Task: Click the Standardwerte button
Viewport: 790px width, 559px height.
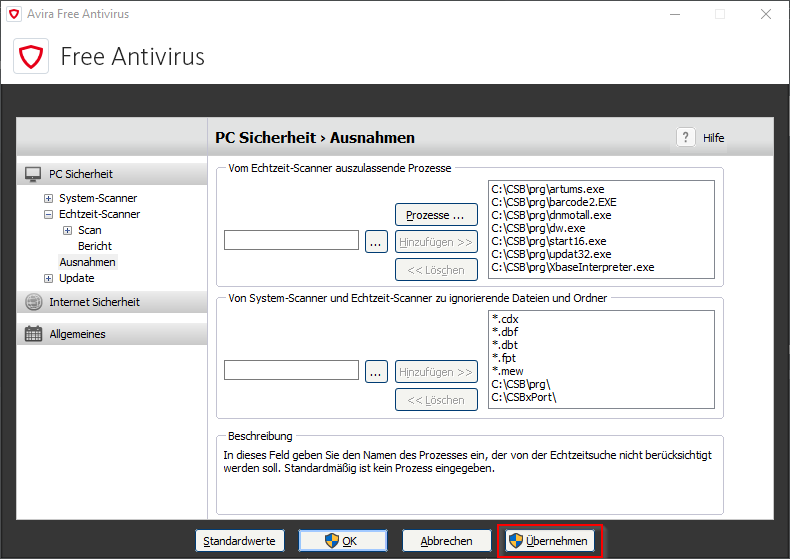Action: coord(240,541)
